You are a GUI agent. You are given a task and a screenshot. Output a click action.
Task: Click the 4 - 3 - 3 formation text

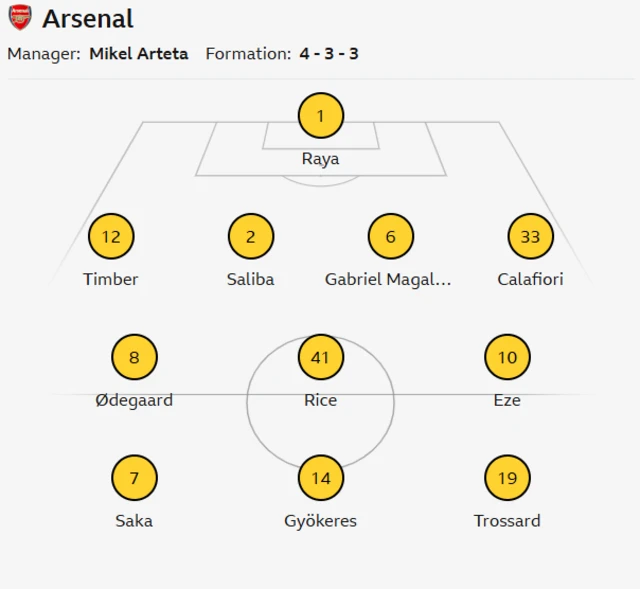click(328, 54)
